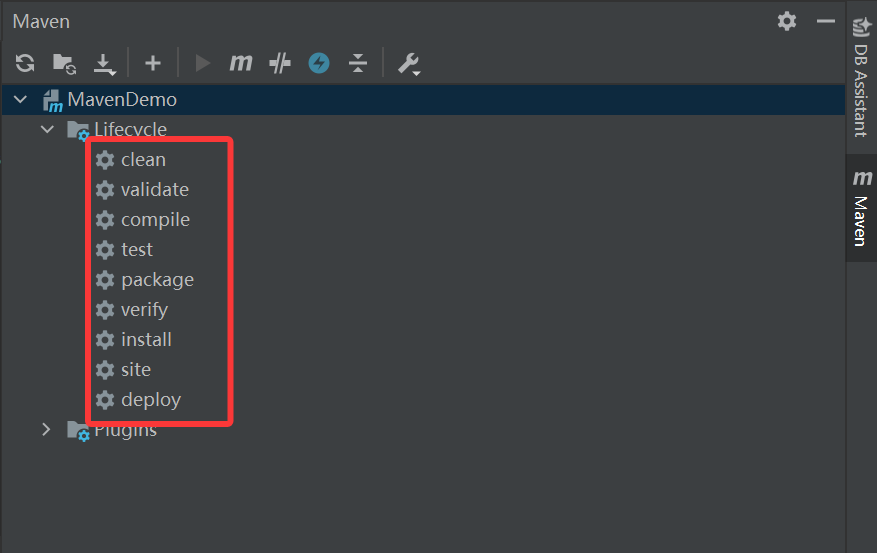Click gear icon beside install
877x553 pixels.
coord(105,340)
